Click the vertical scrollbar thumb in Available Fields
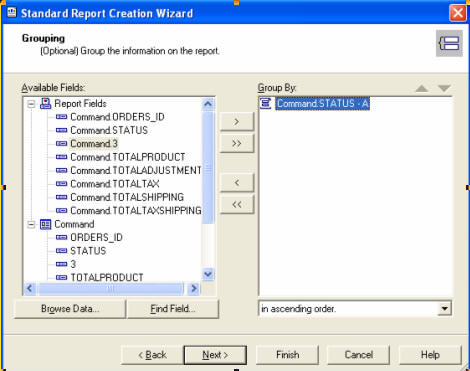This screenshot has height=371, width=470. click(x=208, y=167)
